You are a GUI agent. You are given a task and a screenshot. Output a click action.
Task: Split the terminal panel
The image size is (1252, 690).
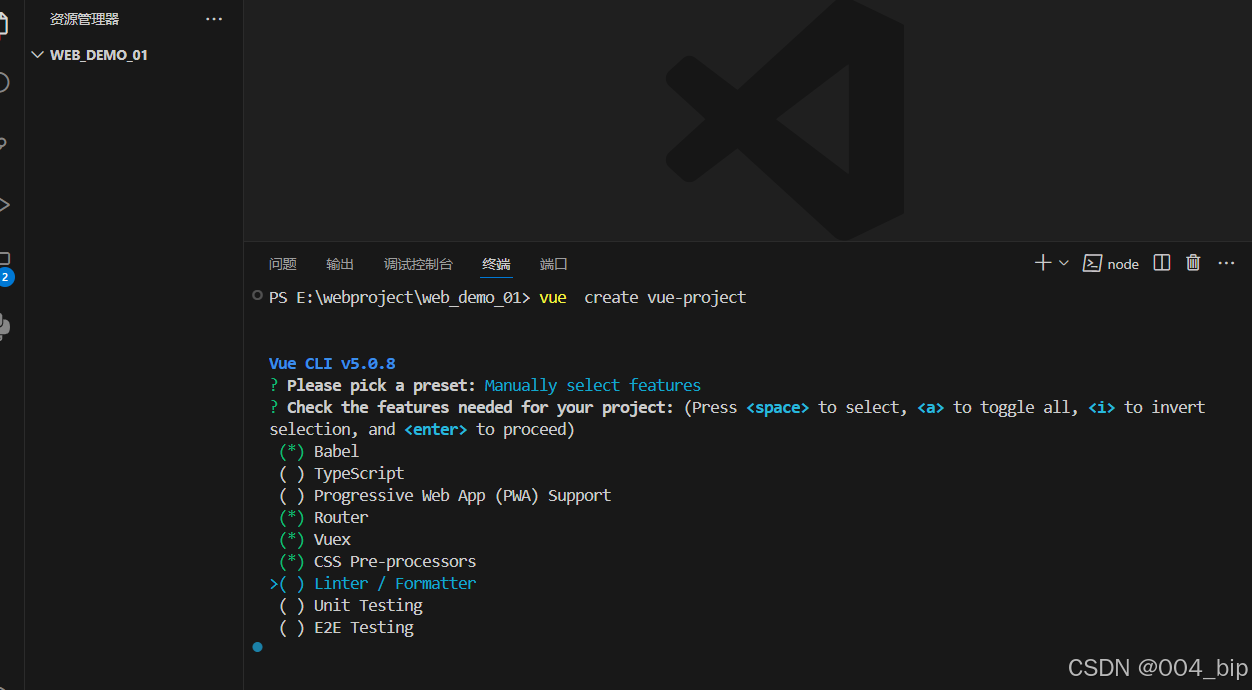pyautogui.click(x=1162, y=263)
